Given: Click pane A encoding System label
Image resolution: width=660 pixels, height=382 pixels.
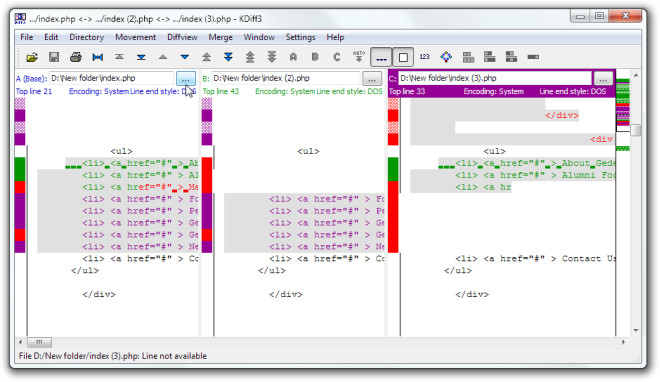Looking at the screenshot, I should pos(99,91).
